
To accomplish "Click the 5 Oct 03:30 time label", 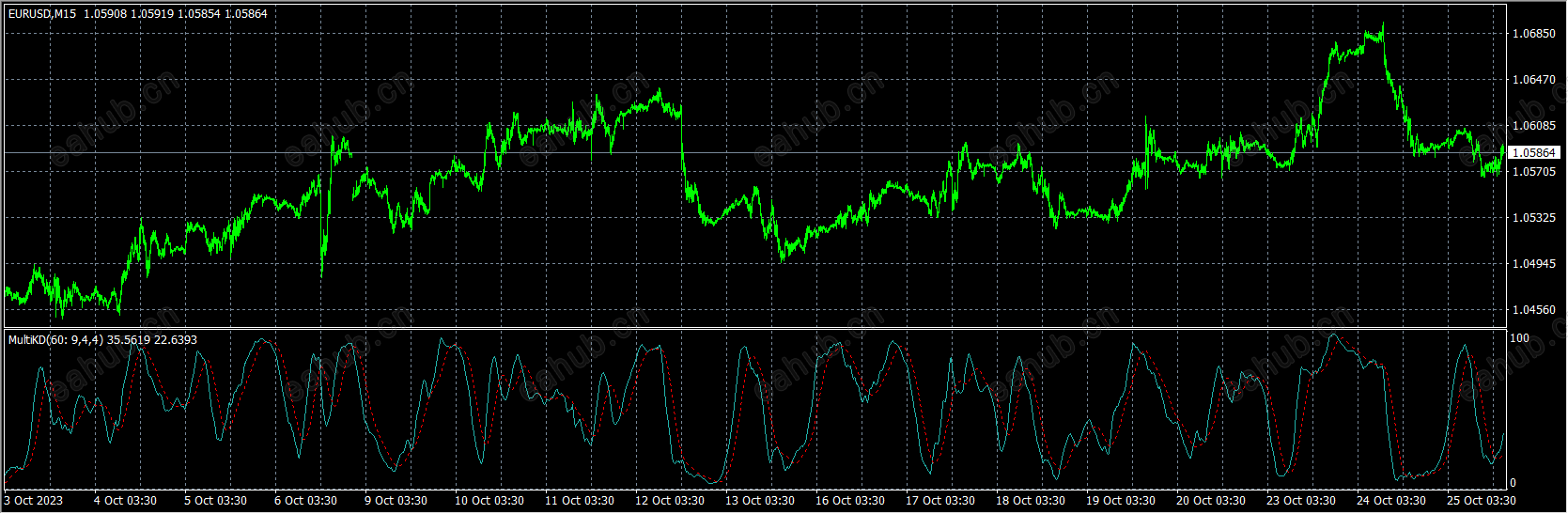I will 215,501.
